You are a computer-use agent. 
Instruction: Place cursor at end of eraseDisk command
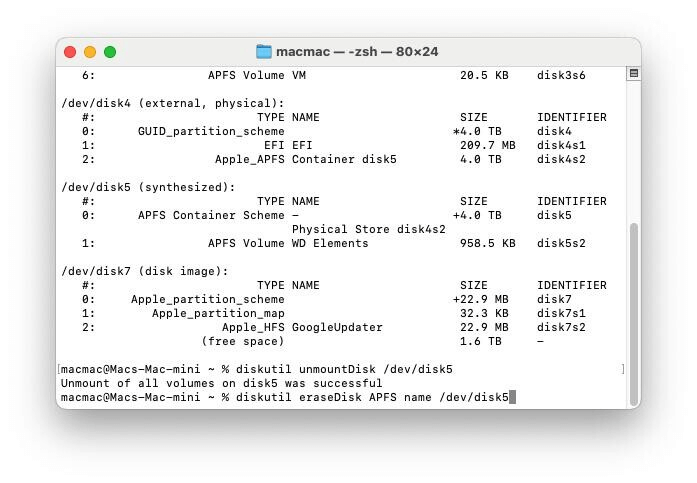pyautogui.click(x=512, y=398)
